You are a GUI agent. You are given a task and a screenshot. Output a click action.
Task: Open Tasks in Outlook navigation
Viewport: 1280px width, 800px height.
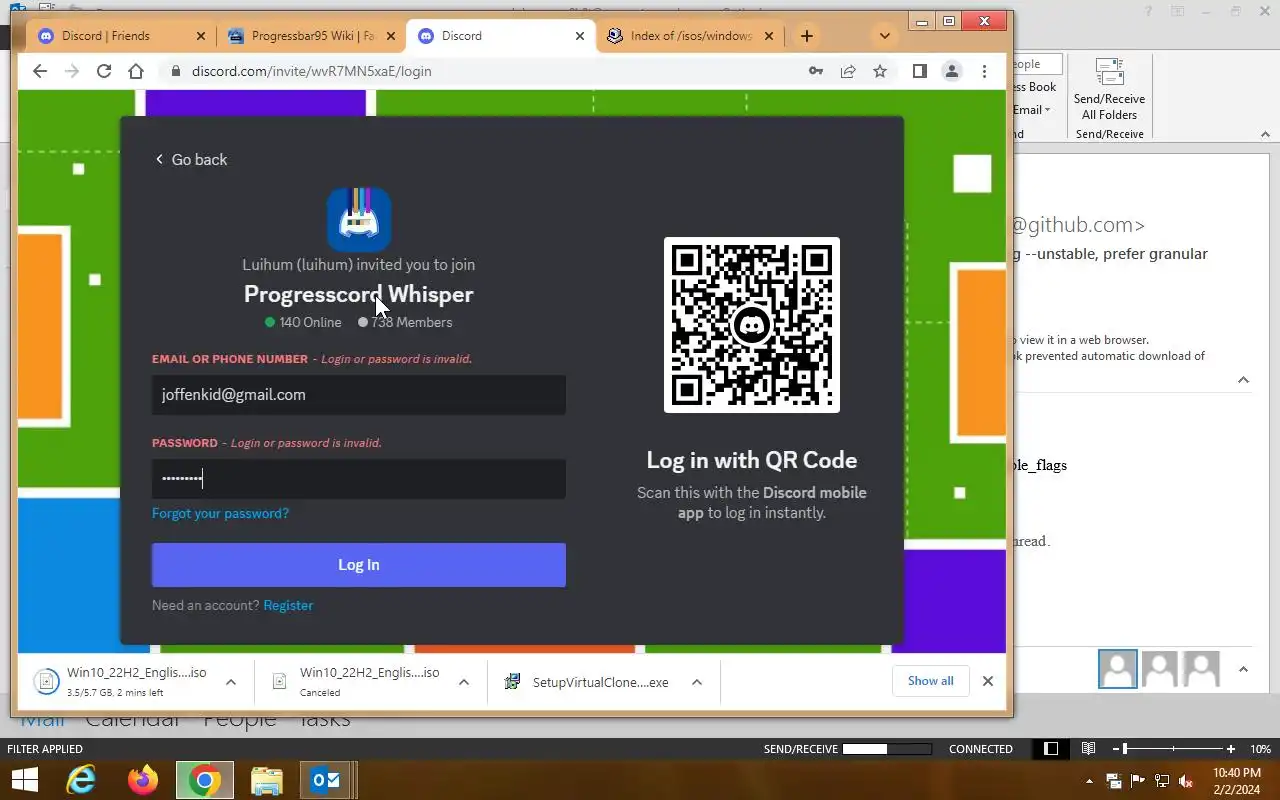(325, 720)
